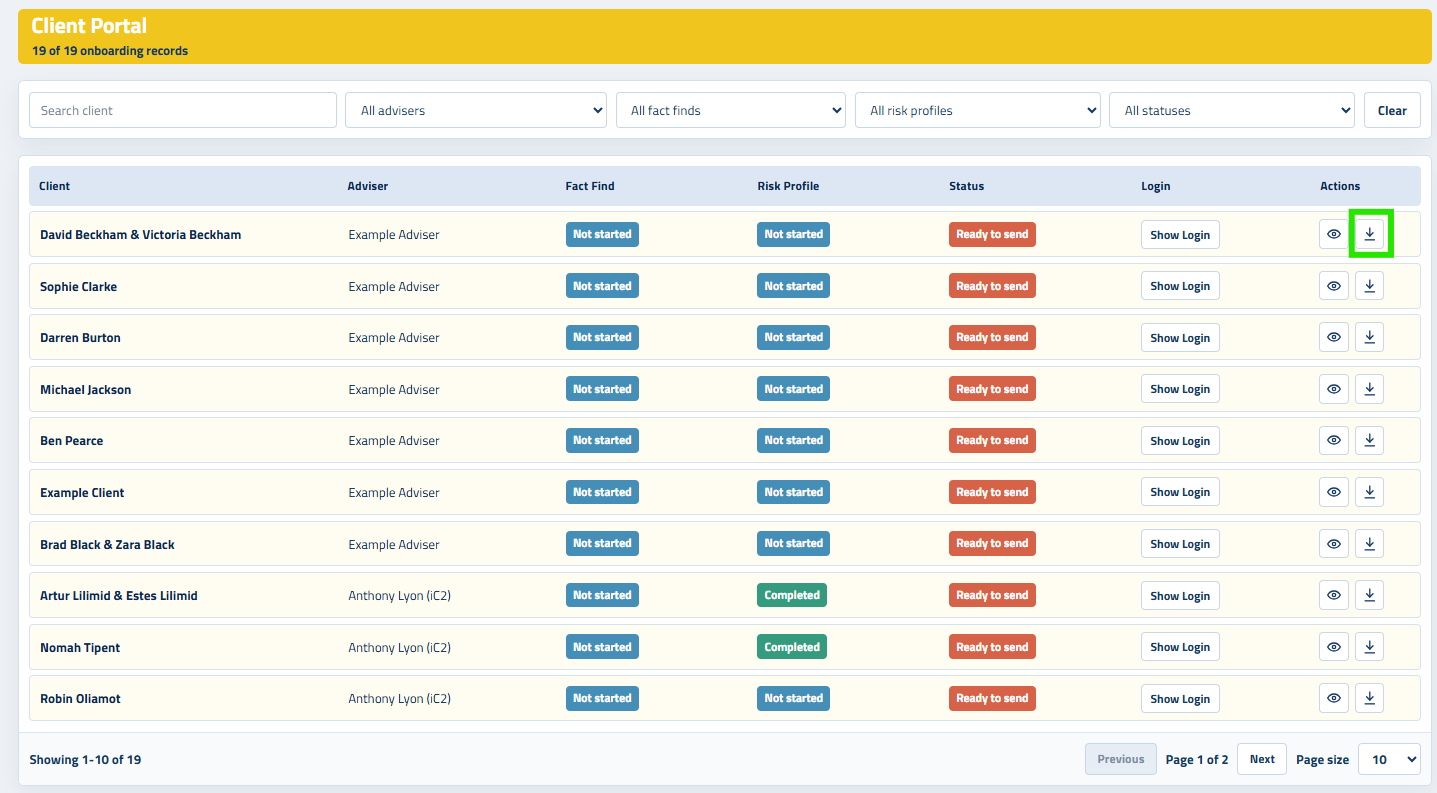This screenshot has width=1437, height=793.
Task: Click the Client Portal heading
Action: [x=89, y=27]
